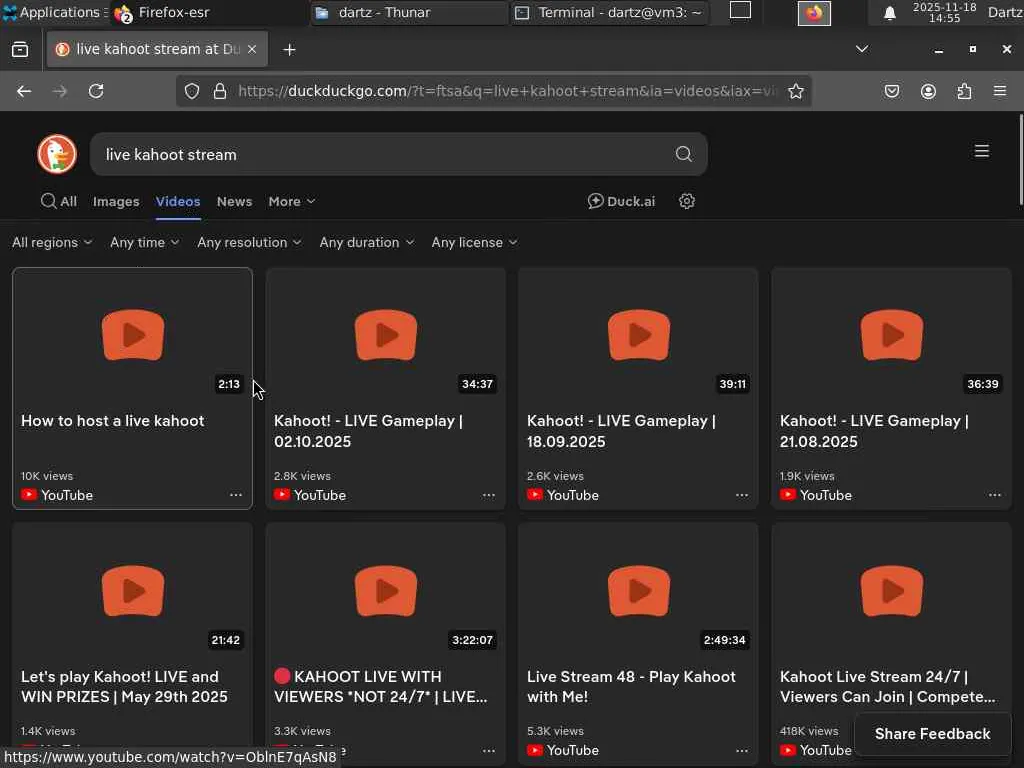Open Firefox account icon
The width and height of the screenshot is (1024, 768).
[928, 91]
